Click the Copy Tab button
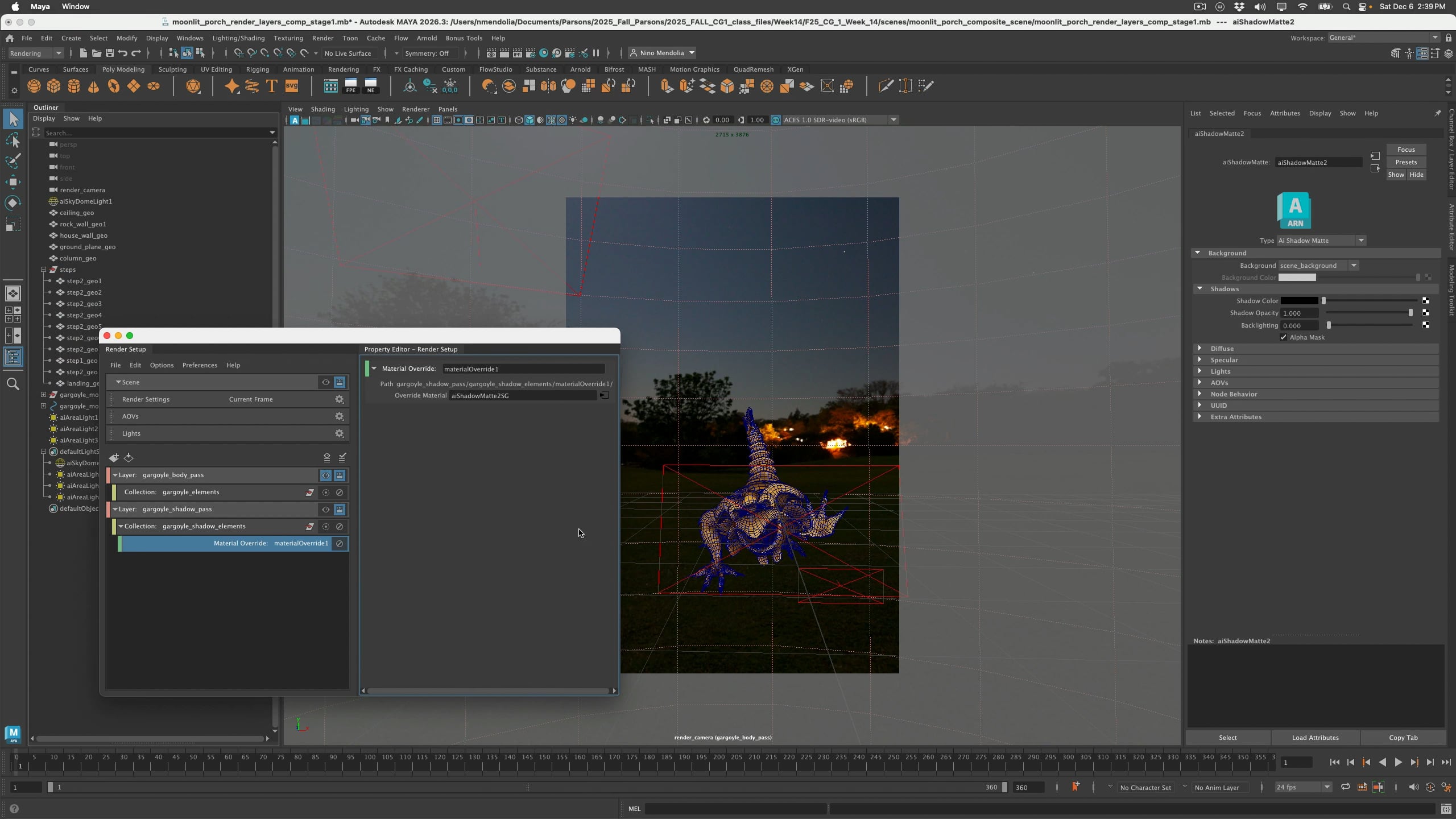This screenshot has width=1456, height=819. pos(1403,738)
